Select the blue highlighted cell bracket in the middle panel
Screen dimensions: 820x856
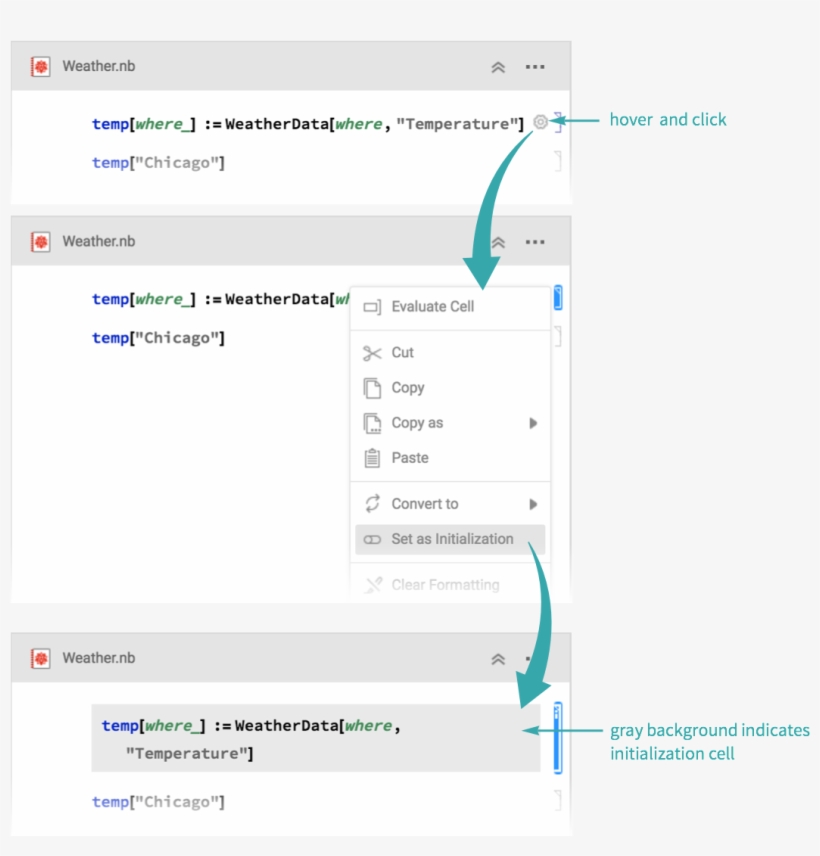tap(557, 298)
